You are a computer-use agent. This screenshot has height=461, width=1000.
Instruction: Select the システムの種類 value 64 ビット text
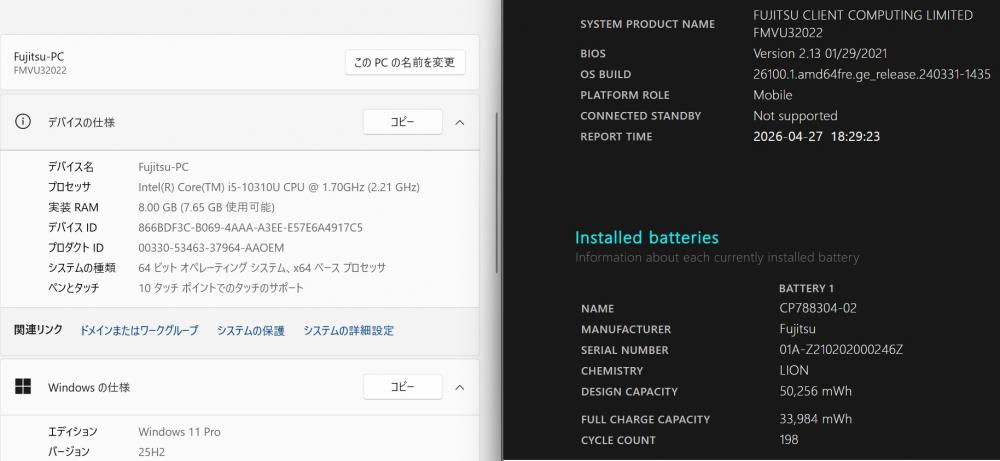(x=262, y=268)
